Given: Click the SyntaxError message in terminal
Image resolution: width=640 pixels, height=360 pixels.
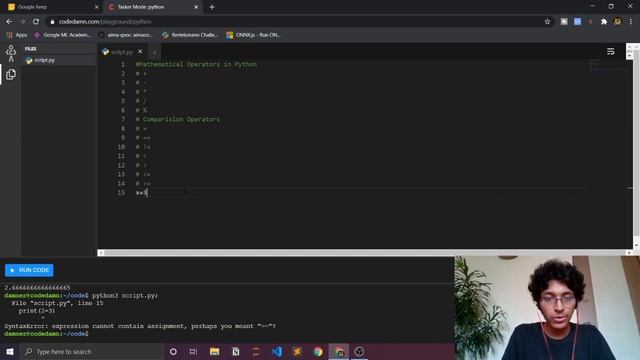Looking at the screenshot, I should tap(140, 326).
